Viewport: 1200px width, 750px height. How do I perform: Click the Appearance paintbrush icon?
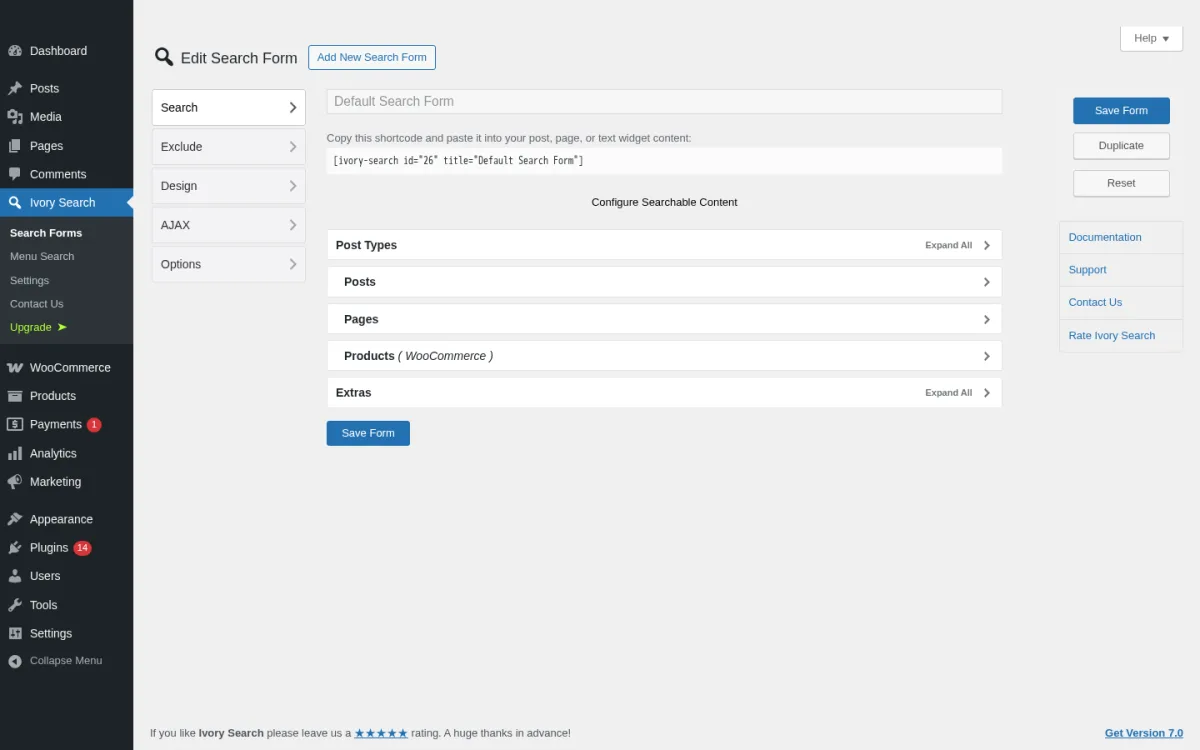15,519
